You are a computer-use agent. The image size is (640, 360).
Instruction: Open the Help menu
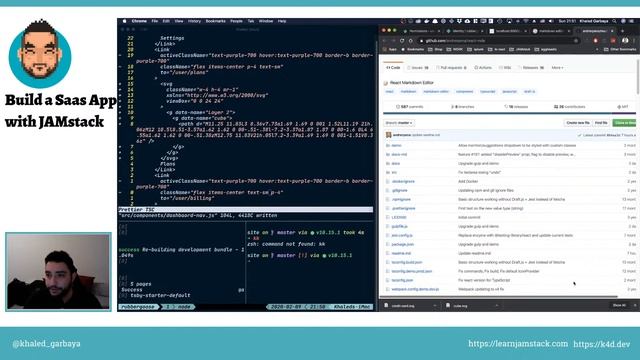[x=282, y=21]
